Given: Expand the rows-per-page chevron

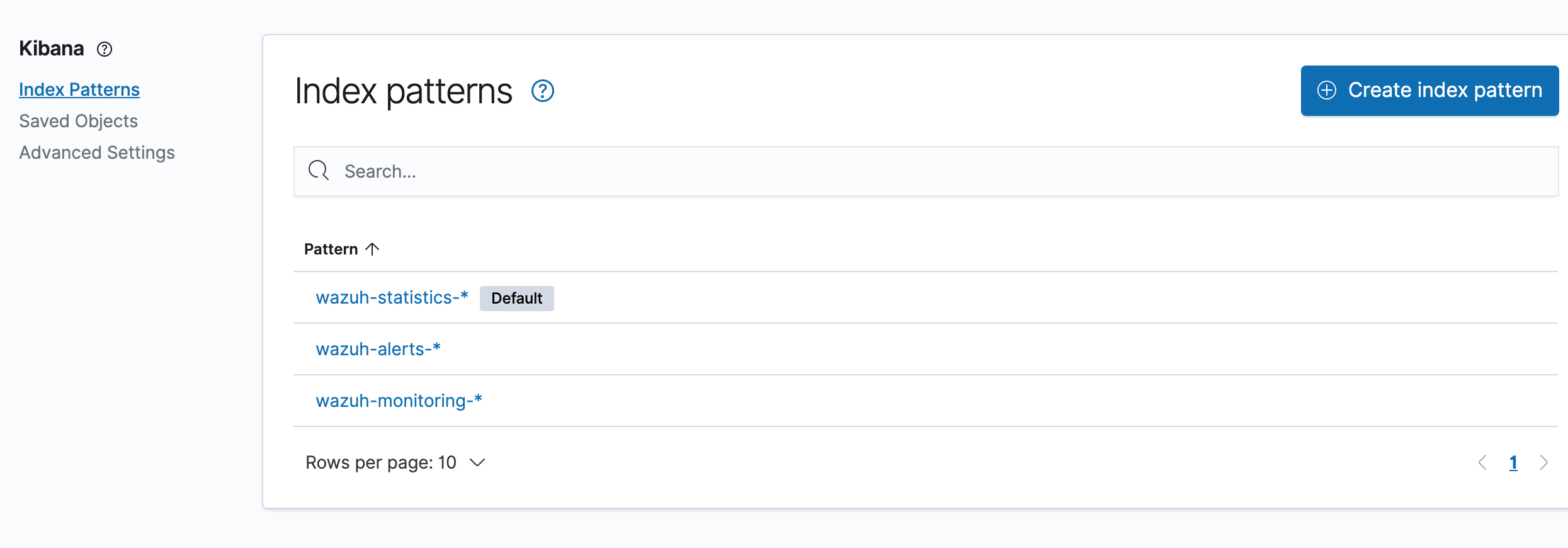Looking at the screenshot, I should 477,462.
